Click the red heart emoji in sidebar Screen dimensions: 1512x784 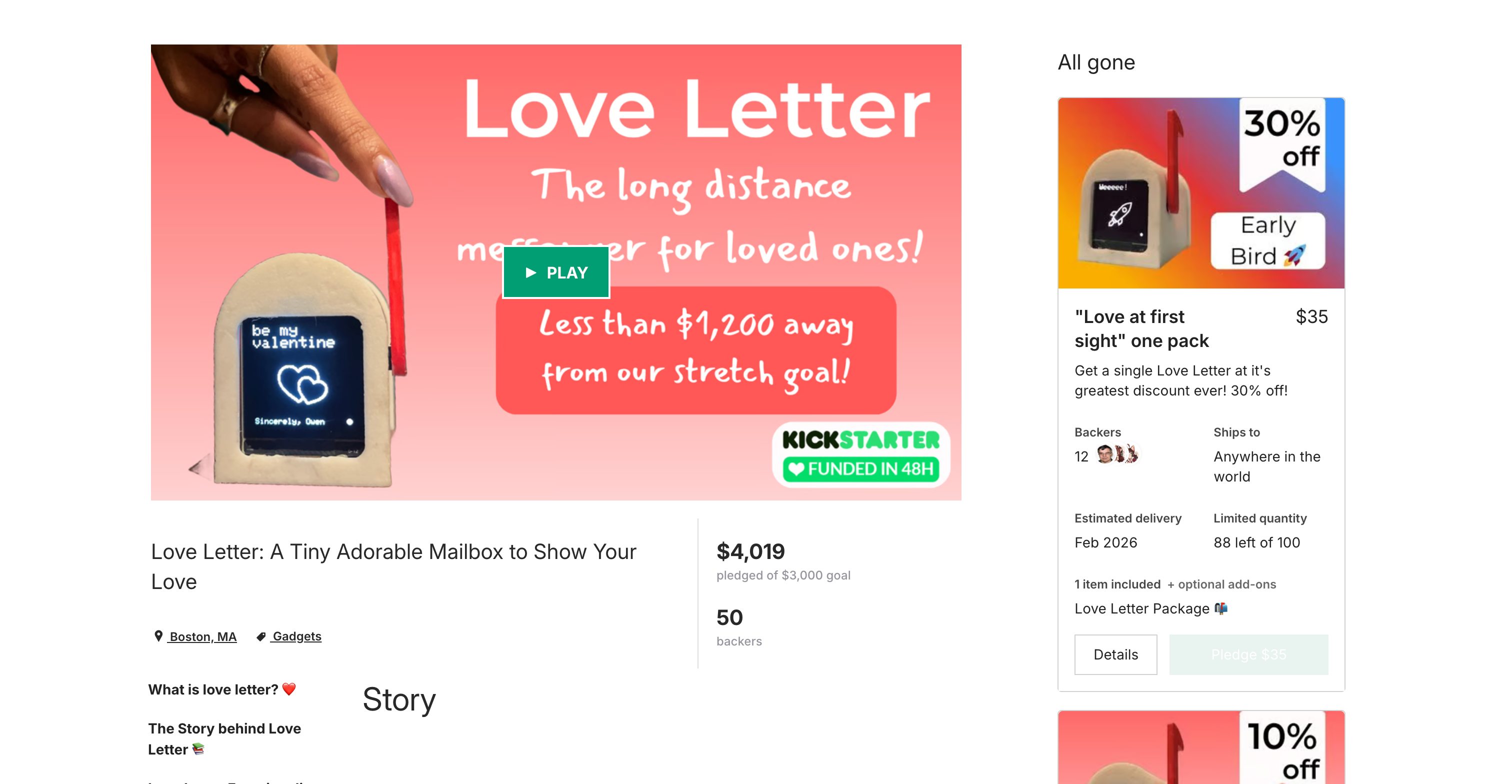[x=289, y=689]
